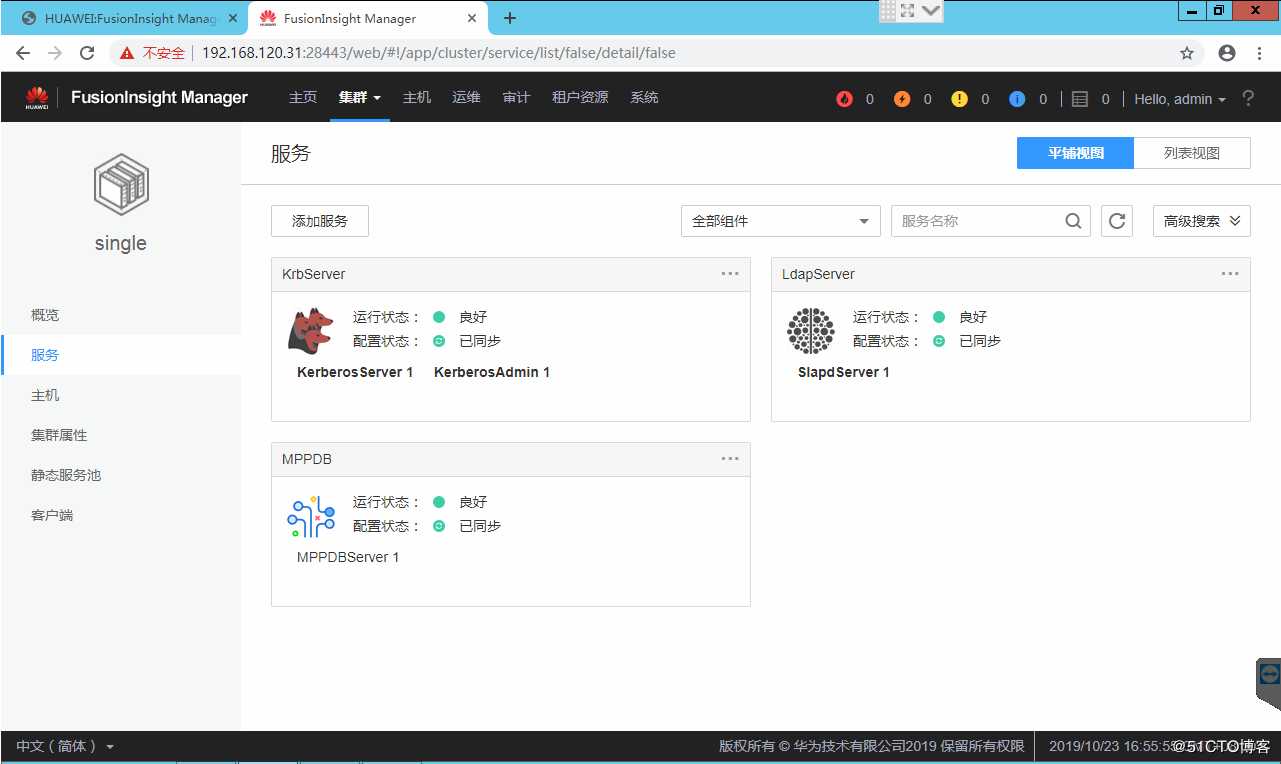
Task: Click the search magnifier icon
Action: (x=1073, y=221)
